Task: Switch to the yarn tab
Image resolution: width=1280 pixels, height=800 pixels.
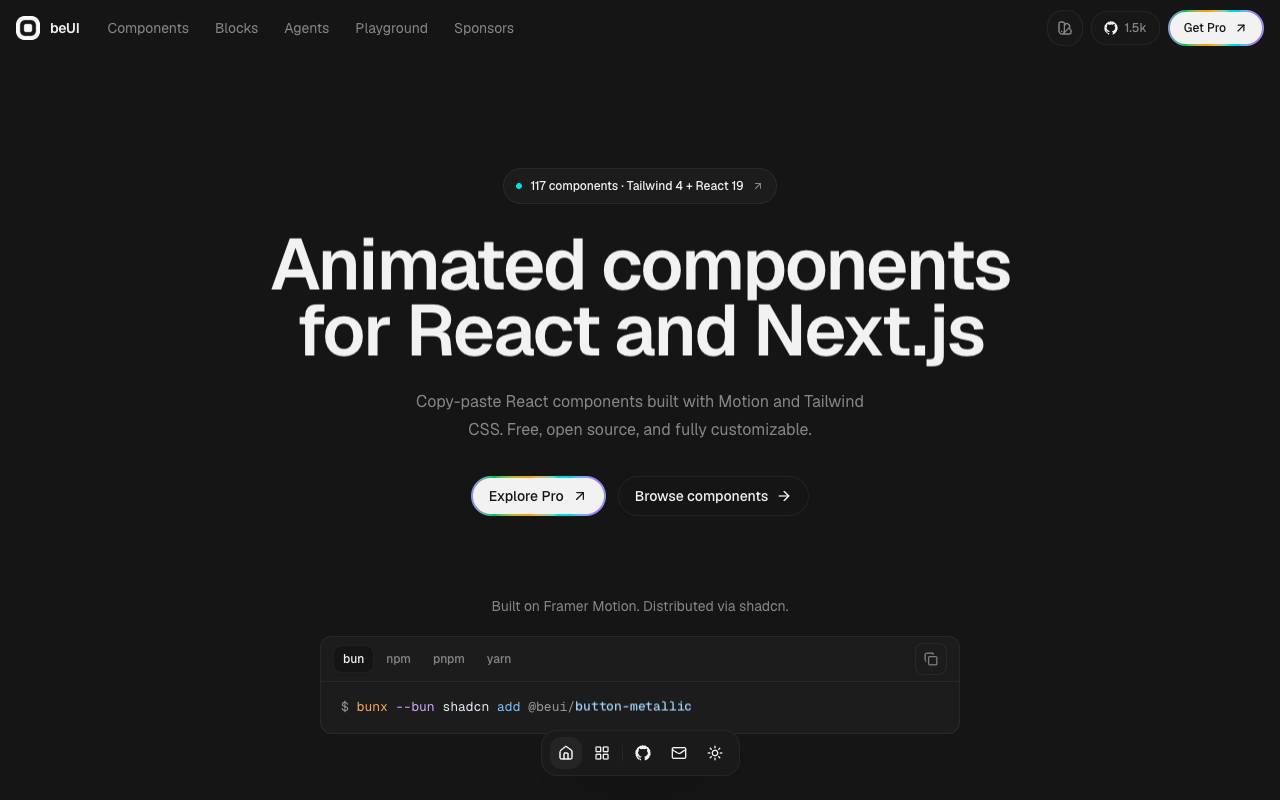Action: click(x=498, y=659)
